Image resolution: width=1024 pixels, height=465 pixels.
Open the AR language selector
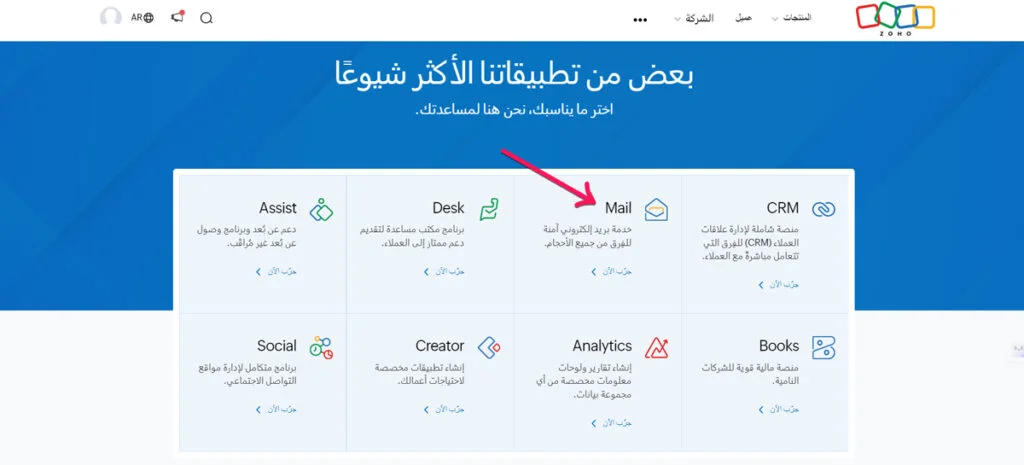point(142,17)
